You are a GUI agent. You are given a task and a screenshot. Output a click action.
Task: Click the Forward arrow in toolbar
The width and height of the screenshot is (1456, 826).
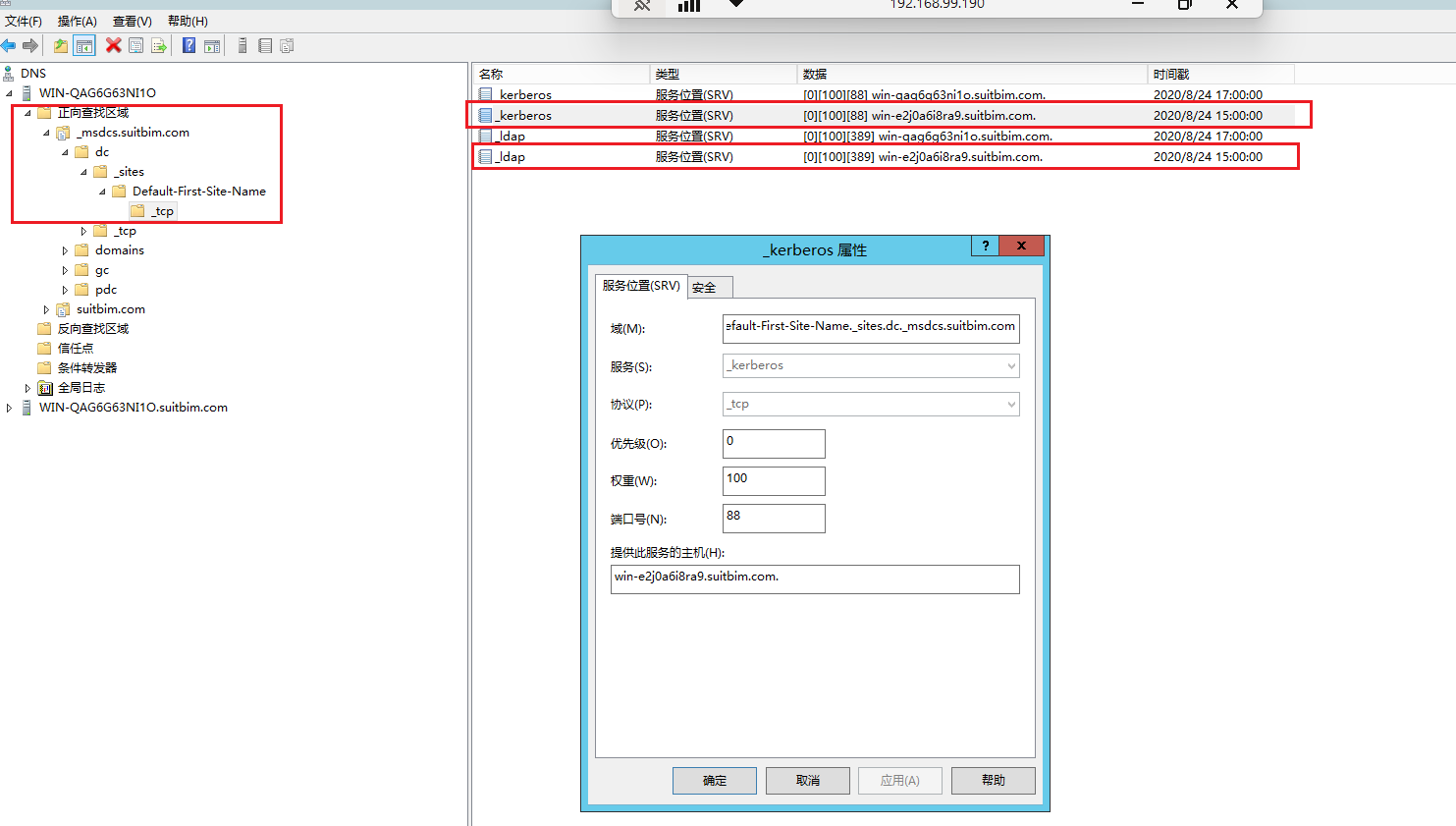coord(30,45)
